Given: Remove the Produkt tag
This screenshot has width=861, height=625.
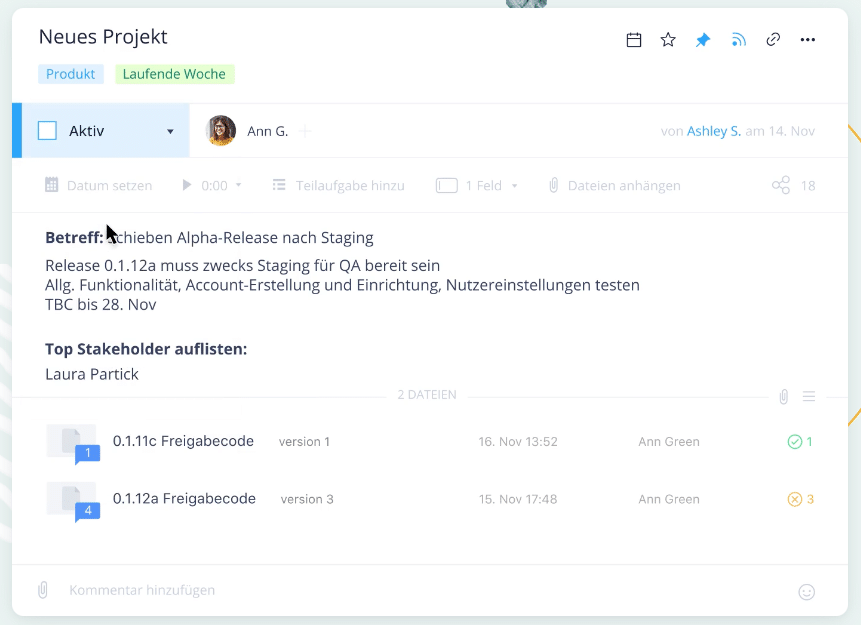Looking at the screenshot, I should pyautogui.click(x=70, y=74).
